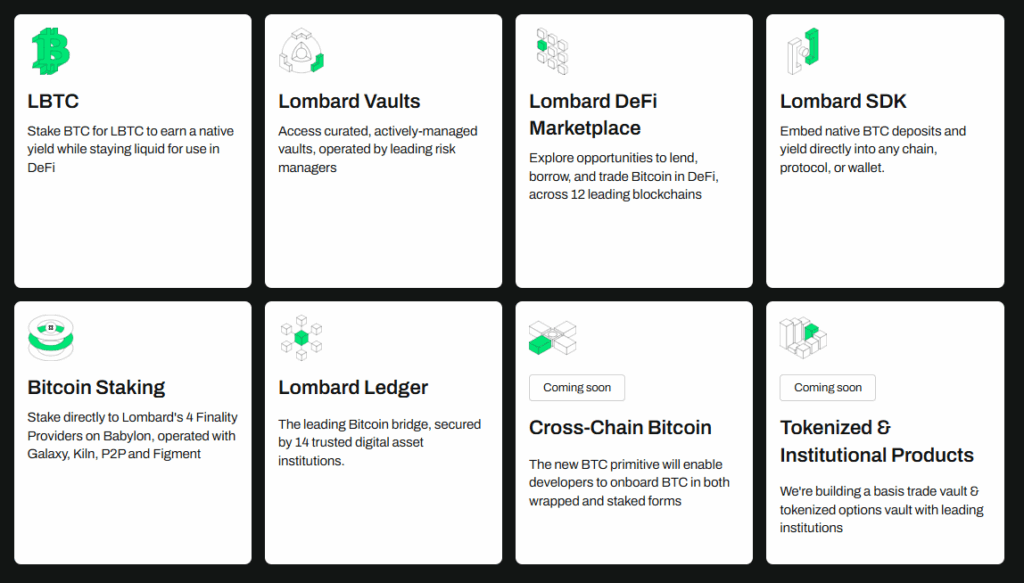This screenshot has height=583, width=1024.
Task: Open the Lombard Vaults heading
Action: 349,101
